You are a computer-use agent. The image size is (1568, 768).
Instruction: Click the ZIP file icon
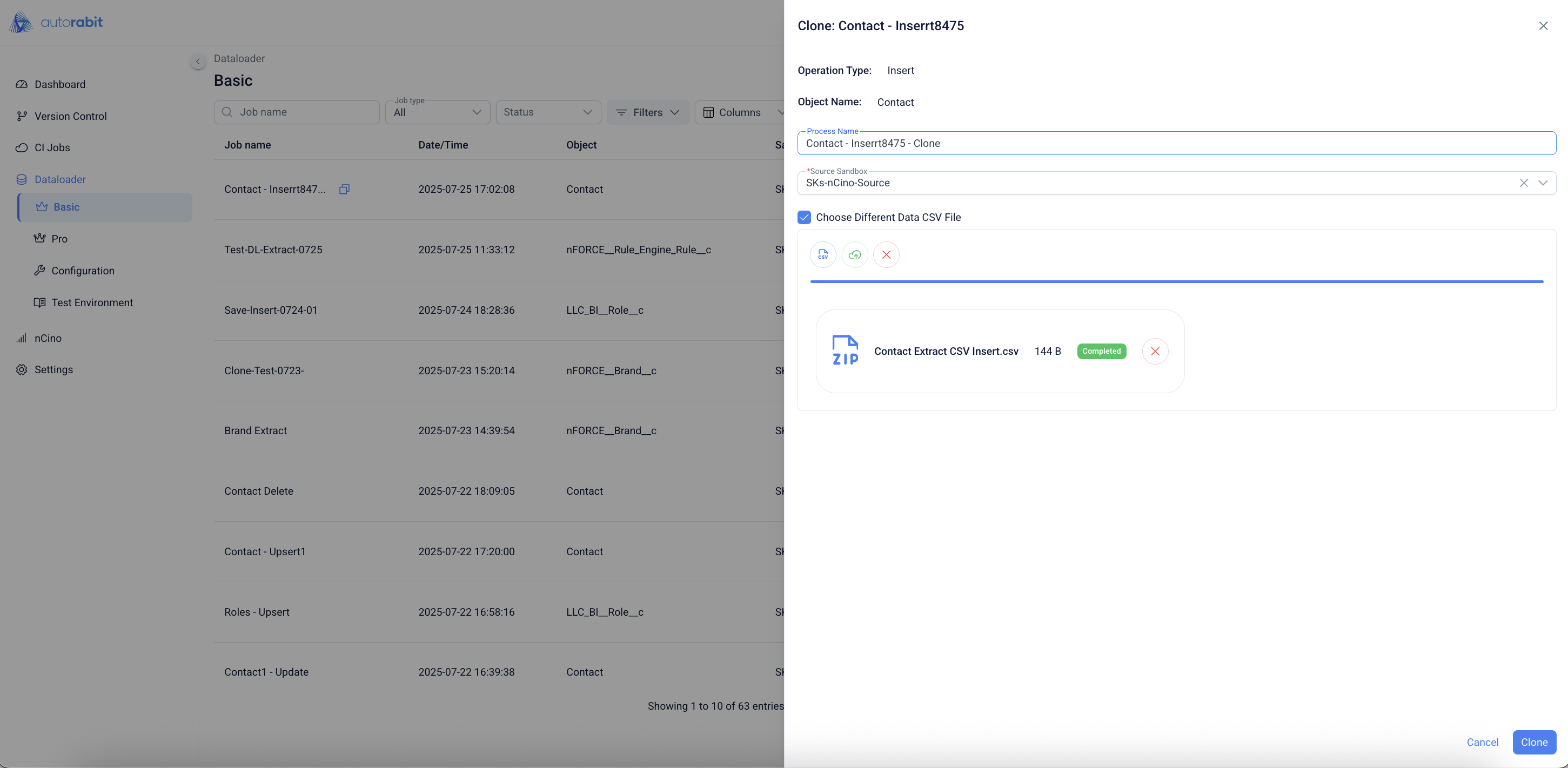845,351
